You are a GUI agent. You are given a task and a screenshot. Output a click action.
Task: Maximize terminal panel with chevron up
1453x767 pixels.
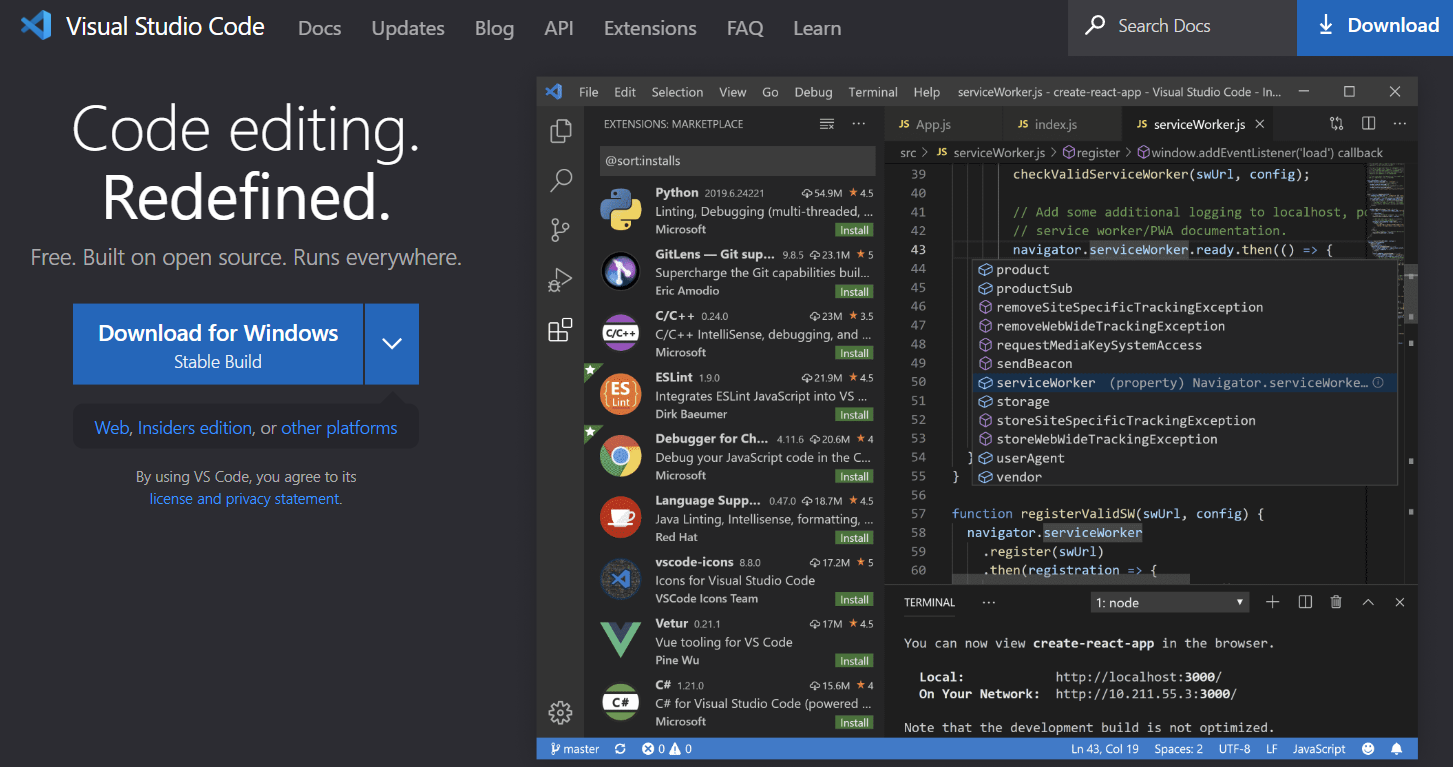click(1368, 602)
